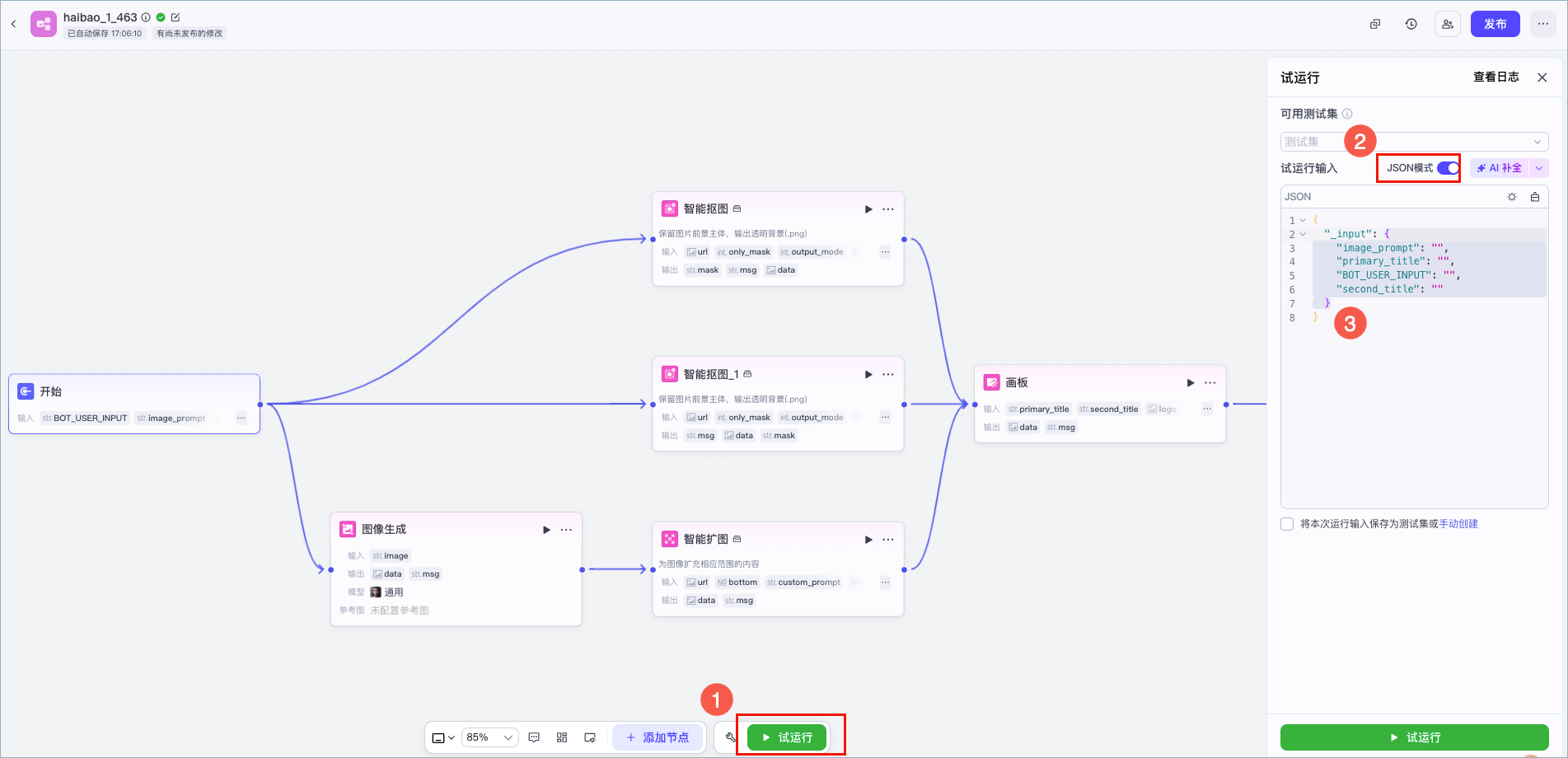Viewport: 1568px width, 758px height.
Task: Click the debug wrench icon beside 试运行
Action: pyautogui.click(x=730, y=737)
